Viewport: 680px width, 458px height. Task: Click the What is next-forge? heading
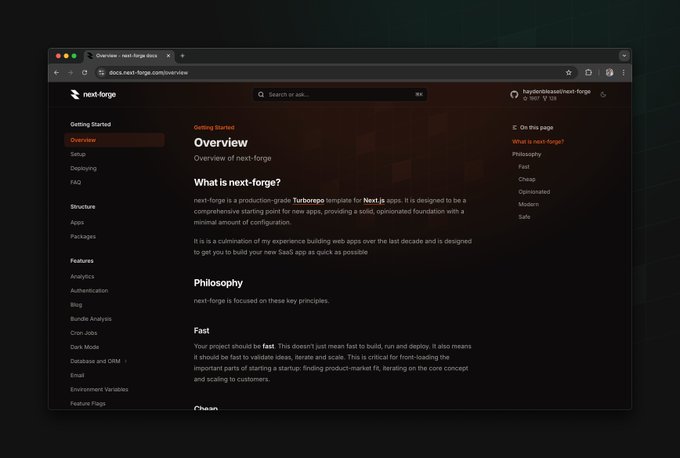(x=237, y=183)
